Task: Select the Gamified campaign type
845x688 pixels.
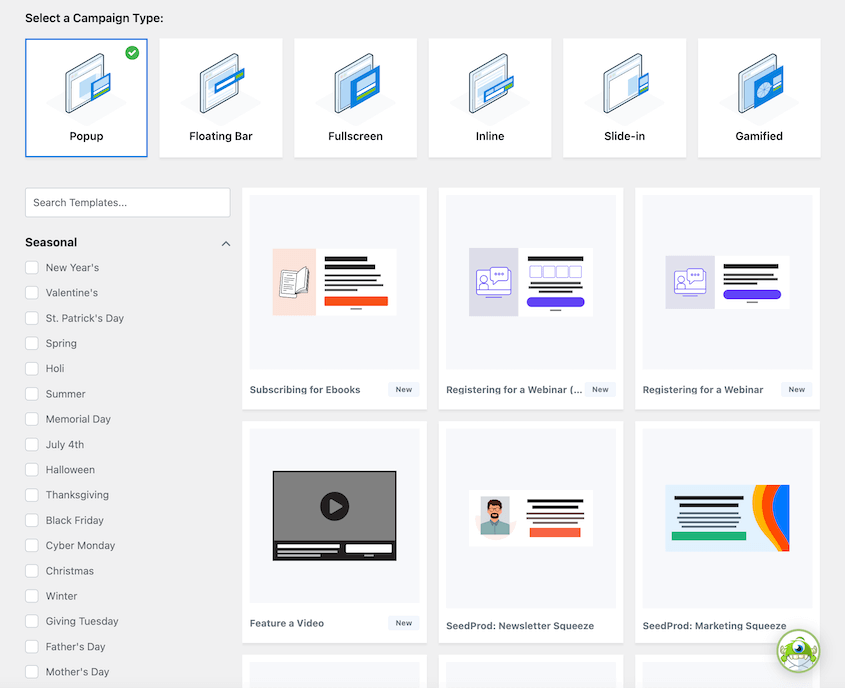Action: pos(758,97)
